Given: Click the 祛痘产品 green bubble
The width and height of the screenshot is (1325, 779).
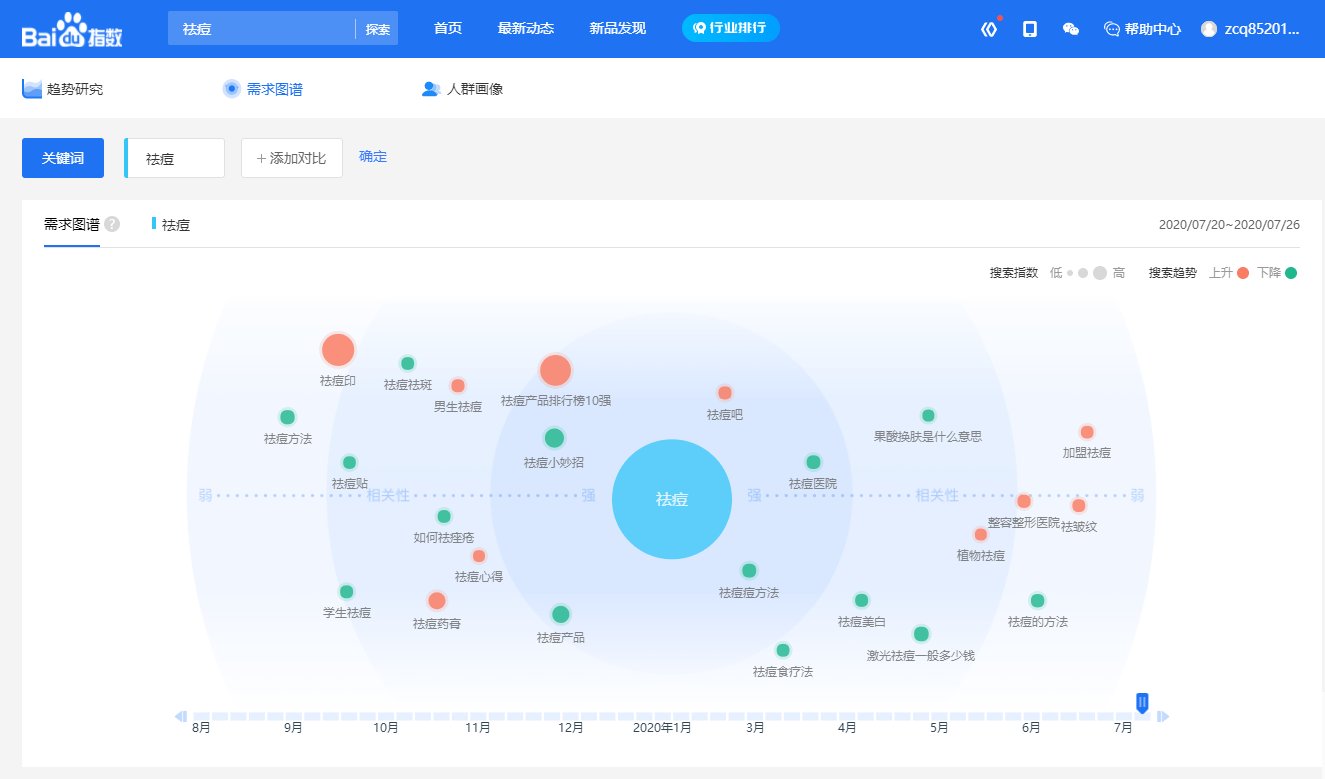Looking at the screenshot, I should pos(561,614).
